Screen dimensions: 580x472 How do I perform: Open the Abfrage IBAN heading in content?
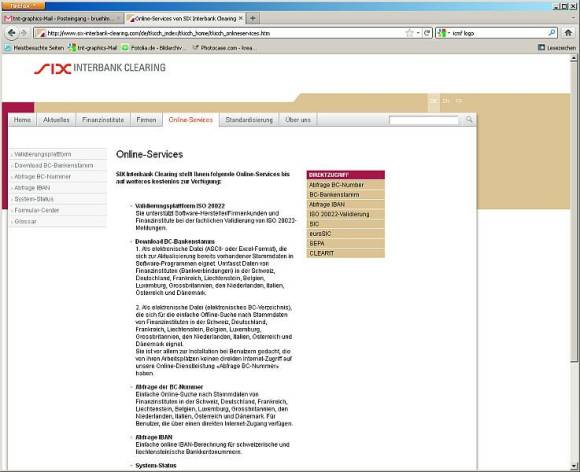click(x=154, y=437)
